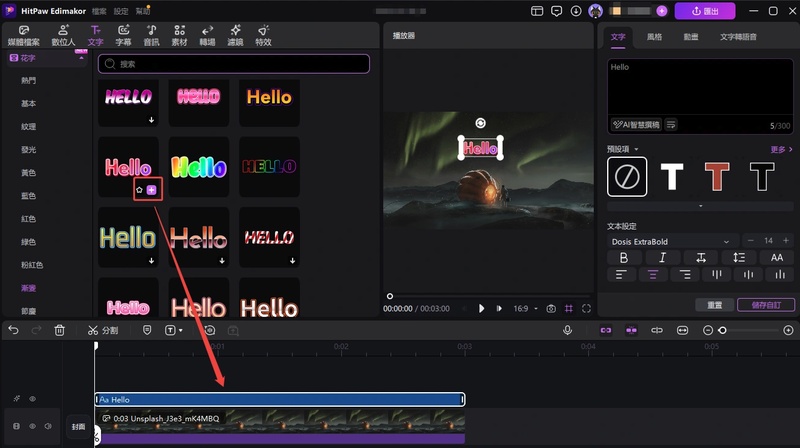Click the 匯出 export button
This screenshot has height=448, width=800.
point(705,11)
